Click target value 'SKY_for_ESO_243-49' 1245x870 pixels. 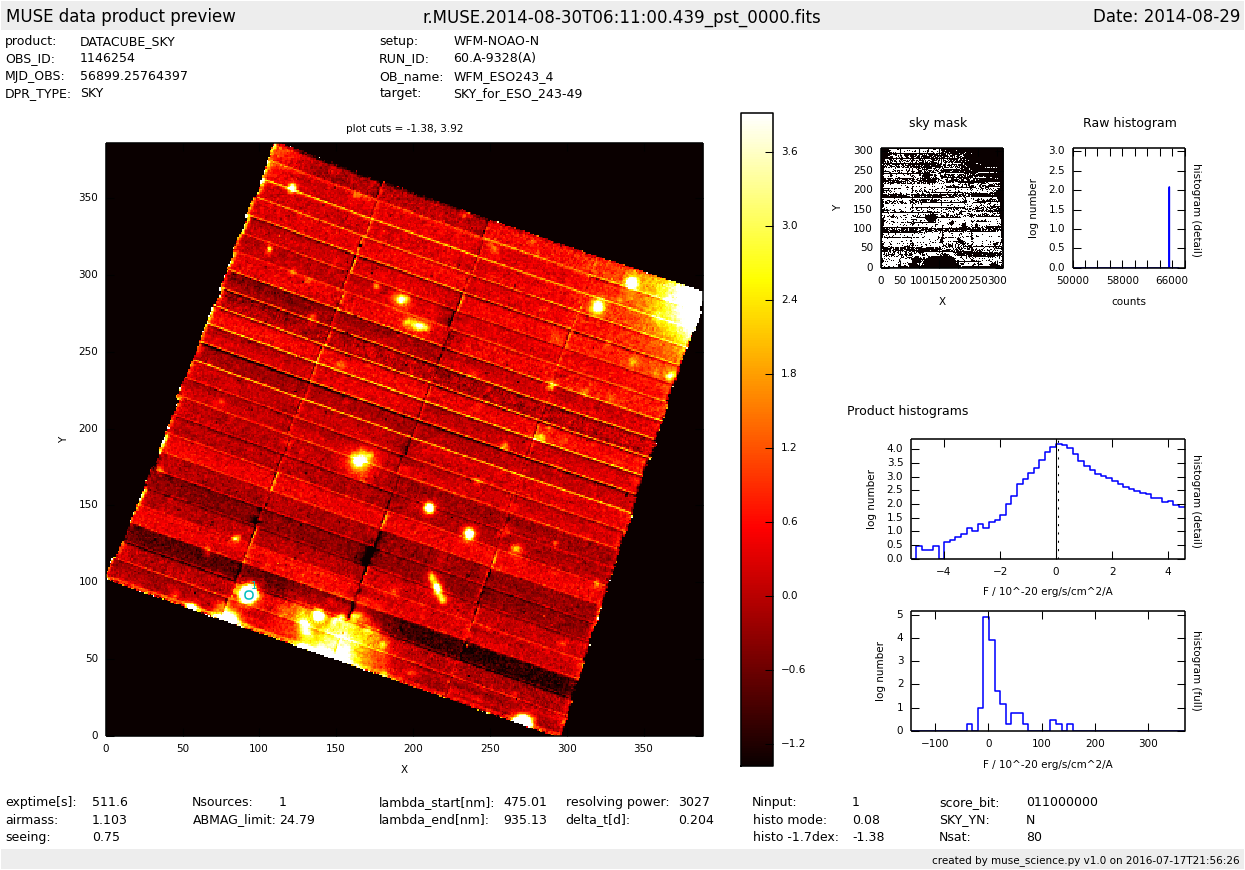tap(518, 94)
